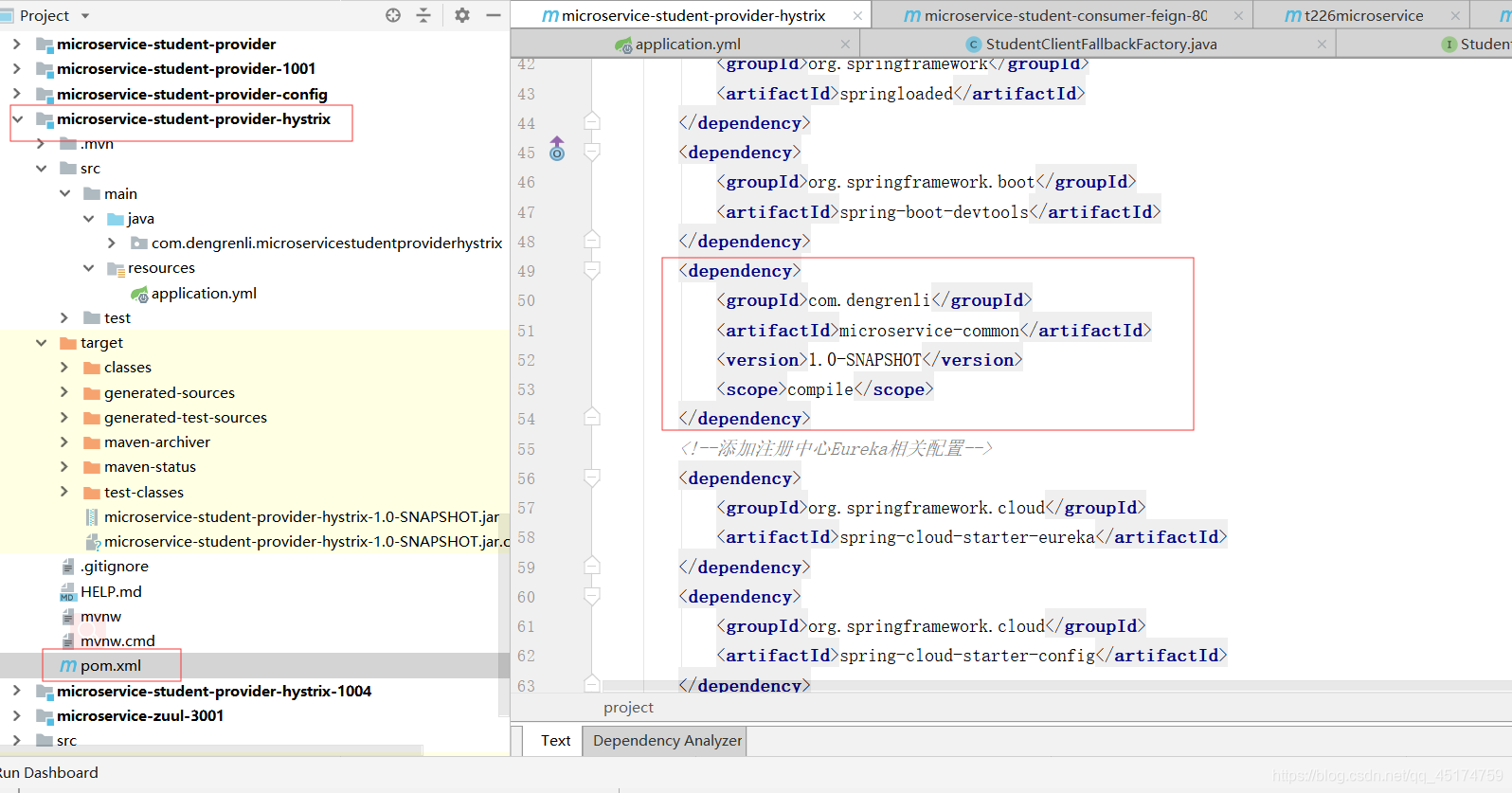Image resolution: width=1512 pixels, height=793 pixels.
Task: Open the Project view dropdown
Action: [x=85, y=16]
